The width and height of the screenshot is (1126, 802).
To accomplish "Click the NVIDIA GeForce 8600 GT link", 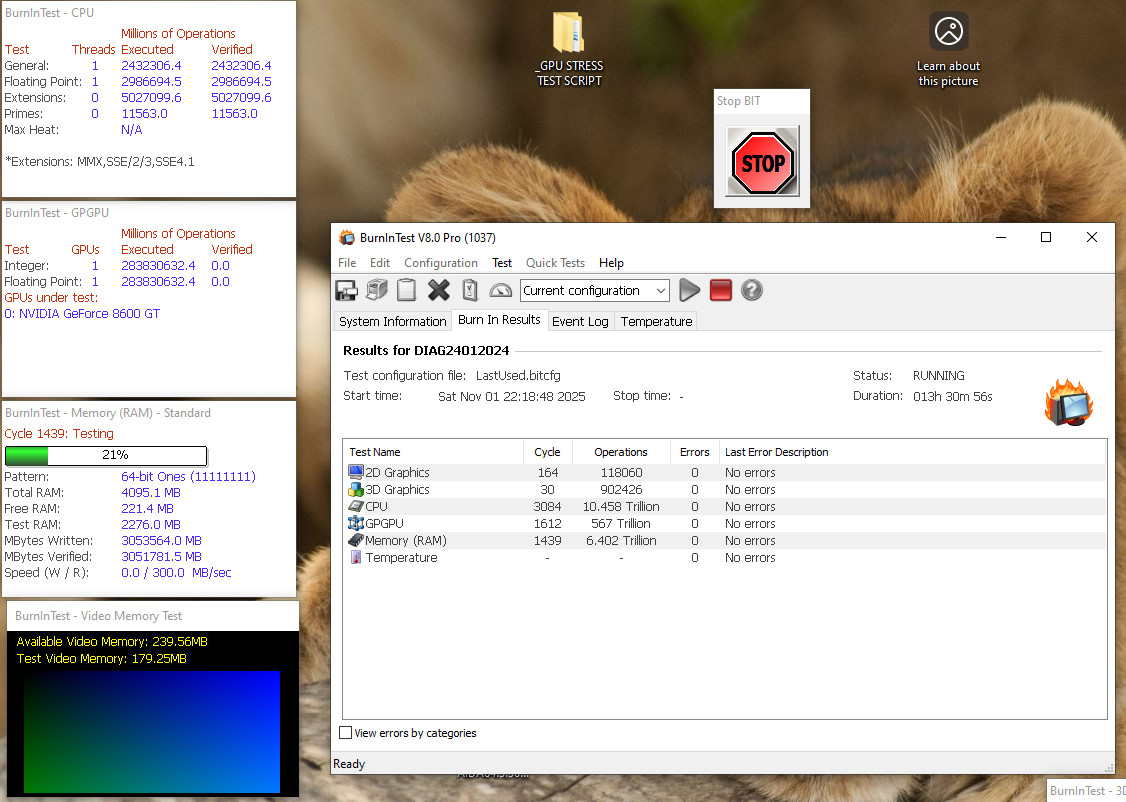I will pos(88,313).
